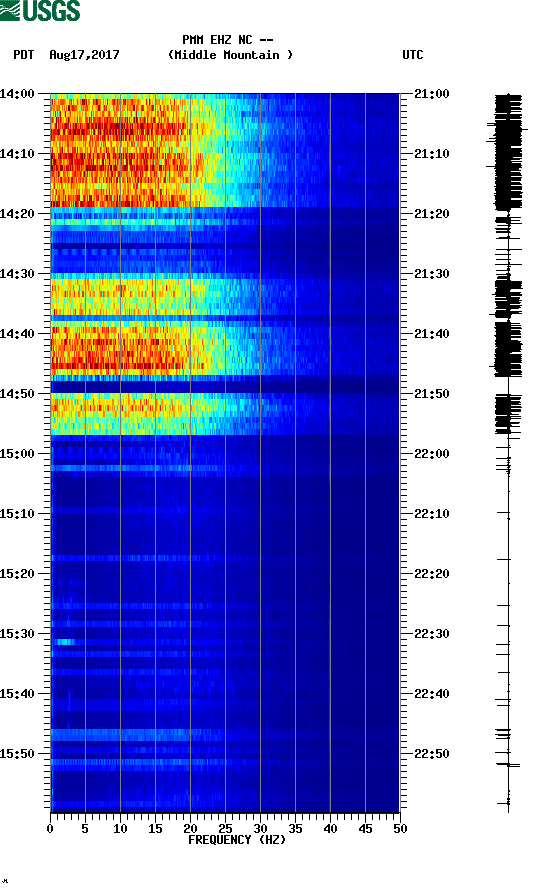552x892 pixels.
Task: Click the 14:00 PDT time label
Action: (x=17, y=94)
